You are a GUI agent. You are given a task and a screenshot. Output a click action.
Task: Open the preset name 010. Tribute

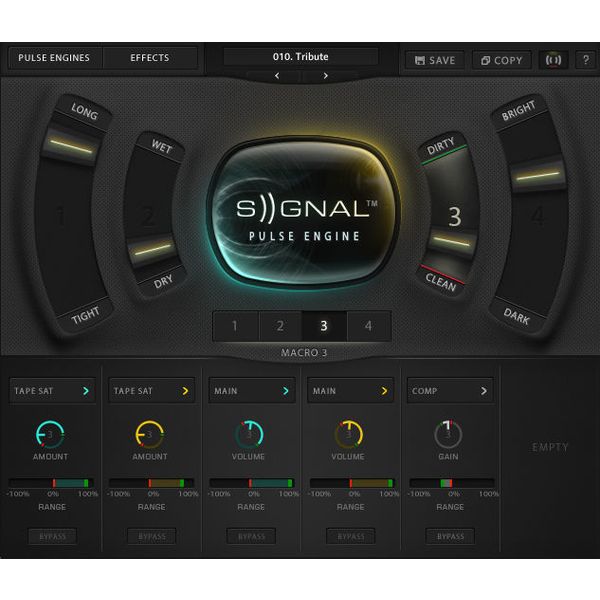pos(300,57)
